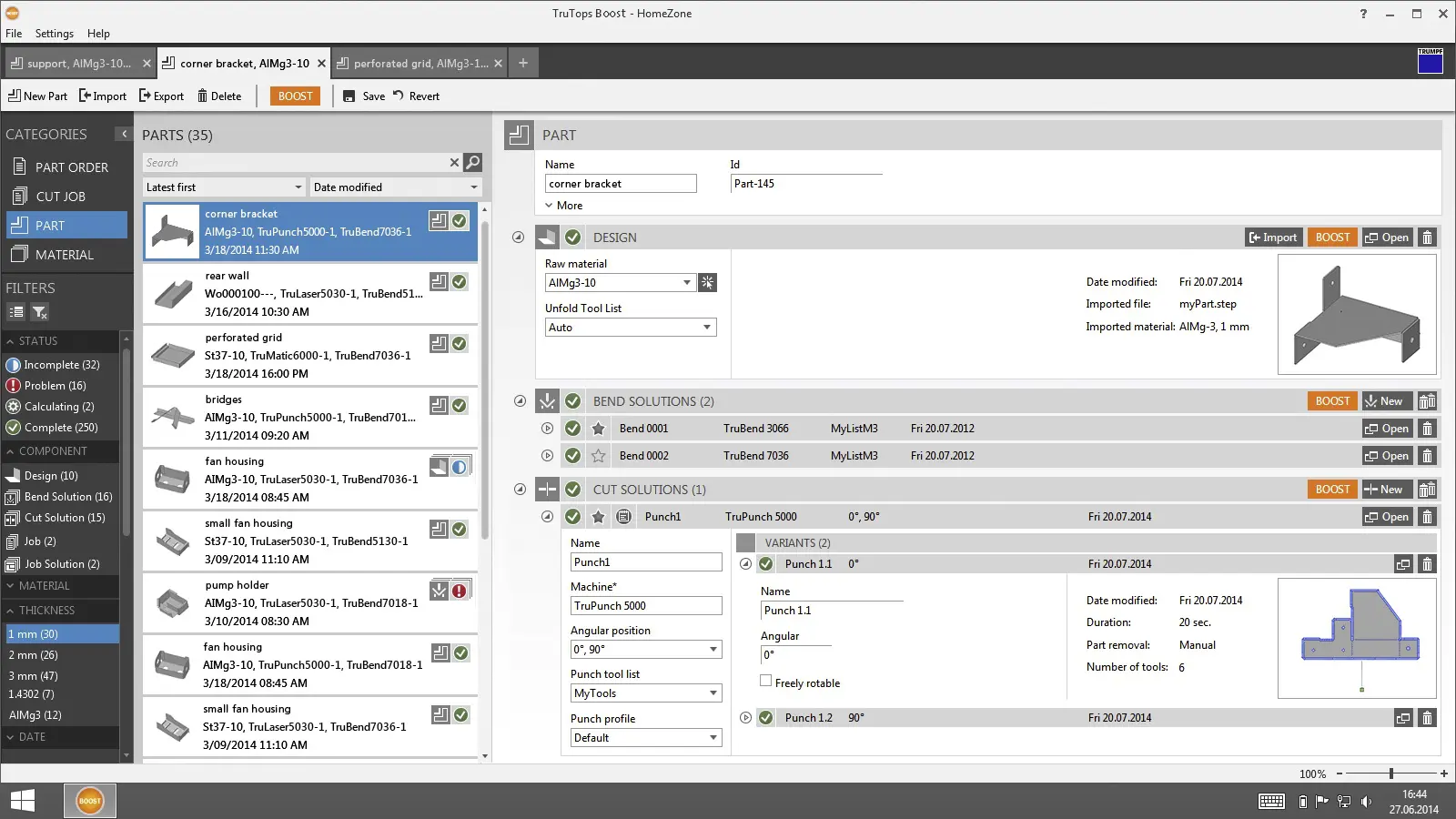
Task: Select the rear wall part thumbnail
Action: point(172,294)
